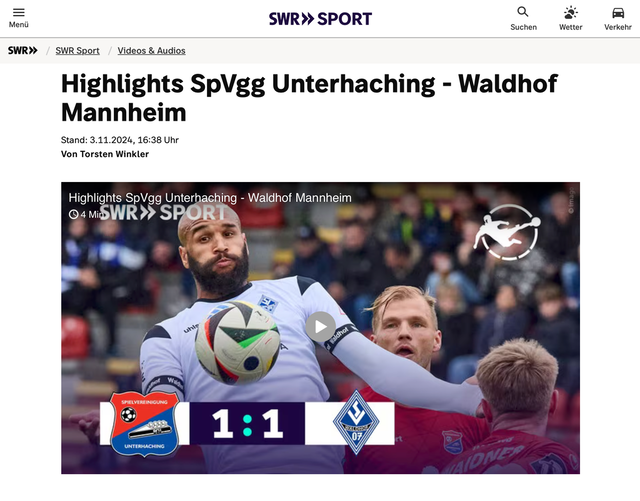Click the video title overlay text
Viewport: 640px width, 501px height.
(x=210, y=198)
